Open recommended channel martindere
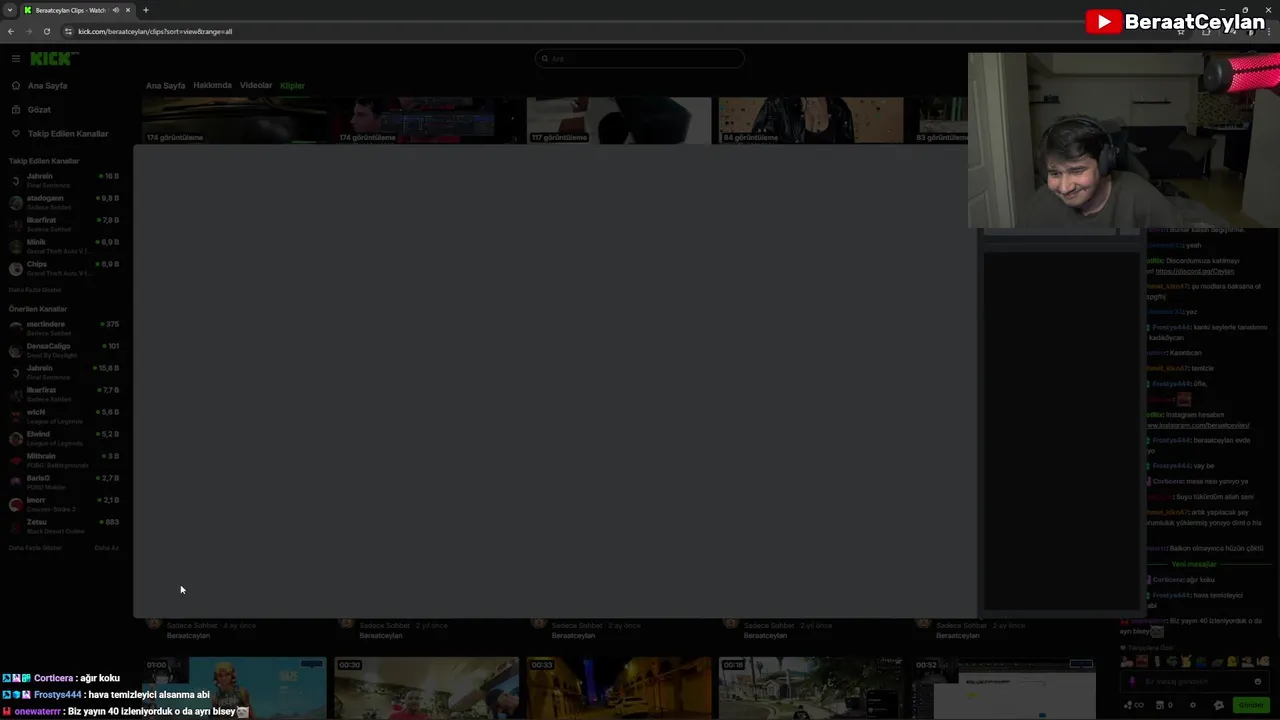 [64, 328]
